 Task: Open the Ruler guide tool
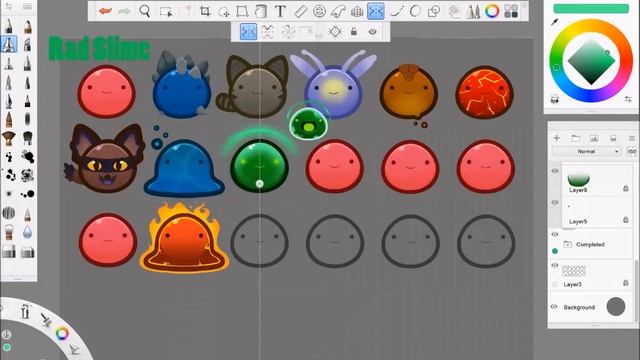[300, 11]
